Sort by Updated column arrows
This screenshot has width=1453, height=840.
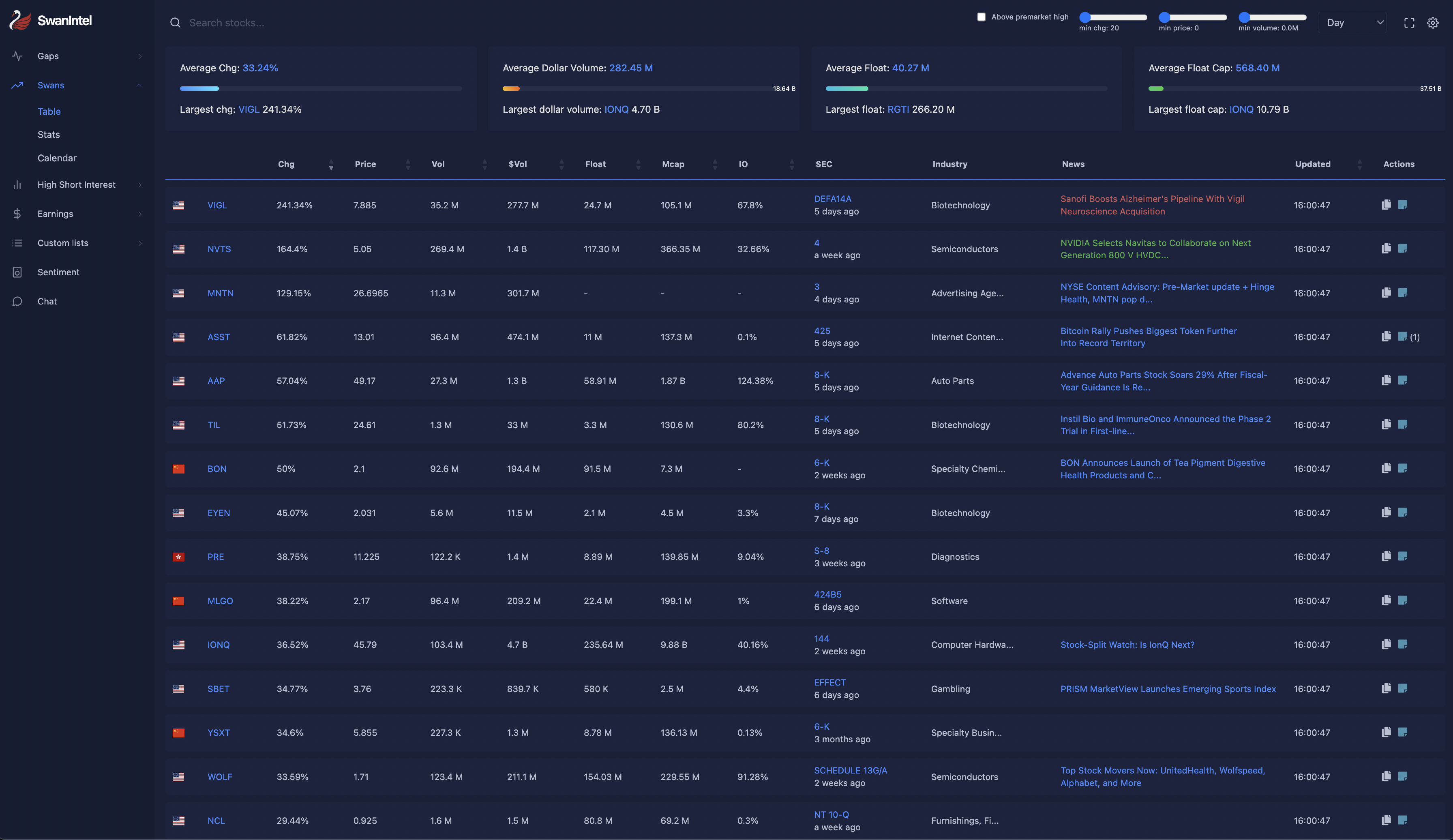(1360, 165)
